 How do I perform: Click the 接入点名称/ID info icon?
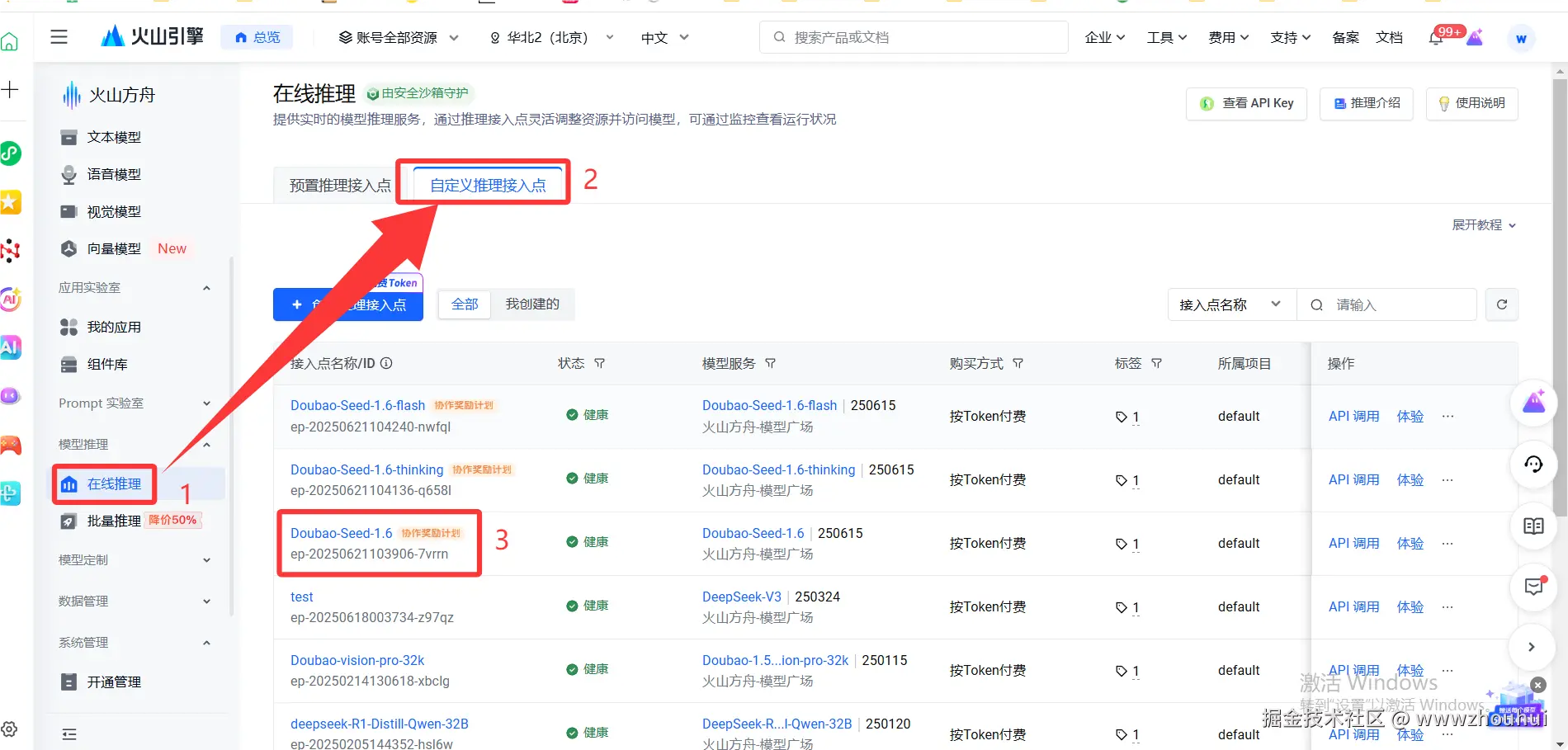coord(386,363)
